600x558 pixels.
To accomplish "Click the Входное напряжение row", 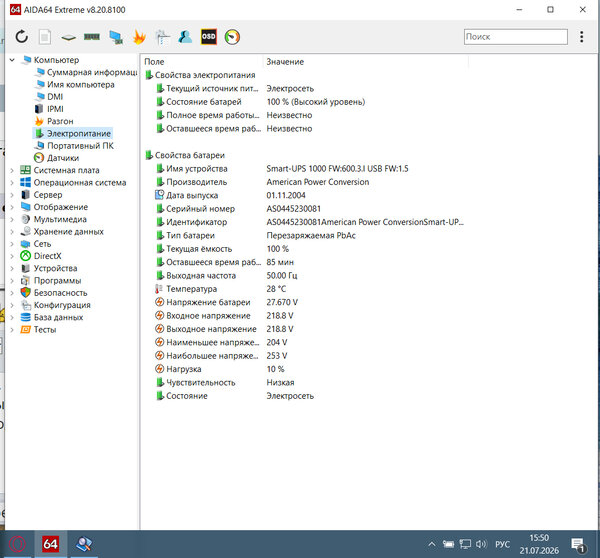I will [224, 316].
